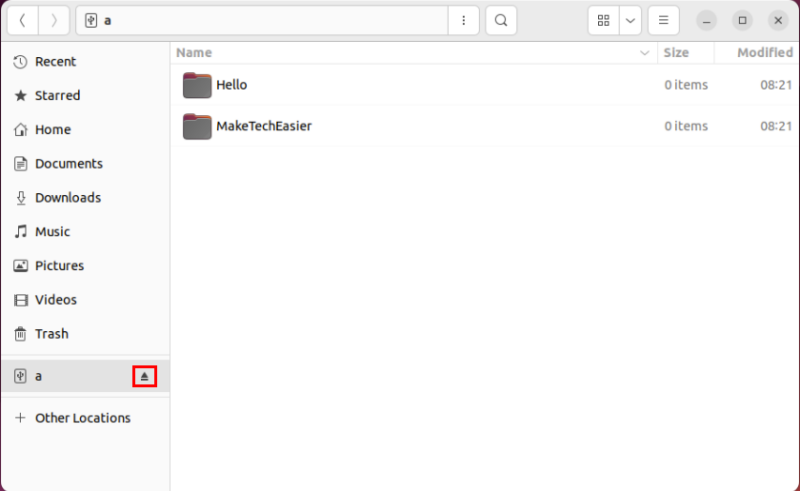The image size is (800, 491).
Task: Click the Pictures image icon
Action: click(20, 266)
